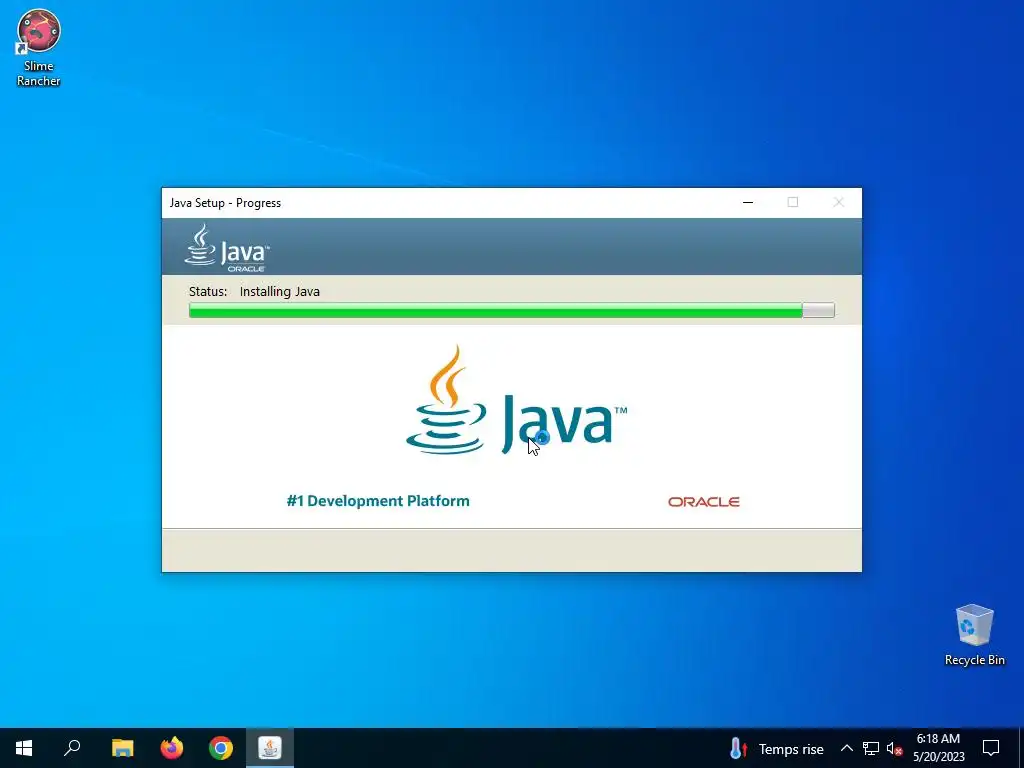Click the Java Oracle logo in header
1024x768 pixels.
coord(227,248)
